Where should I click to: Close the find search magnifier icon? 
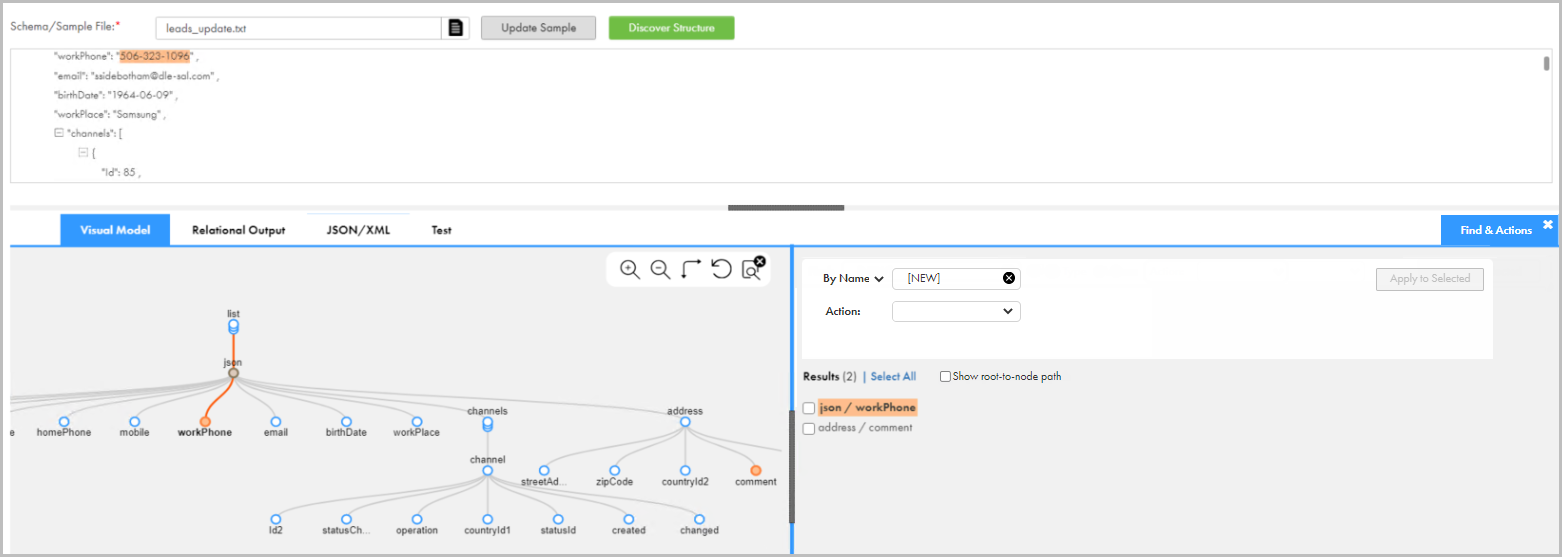pyautogui.click(x=752, y=268)
